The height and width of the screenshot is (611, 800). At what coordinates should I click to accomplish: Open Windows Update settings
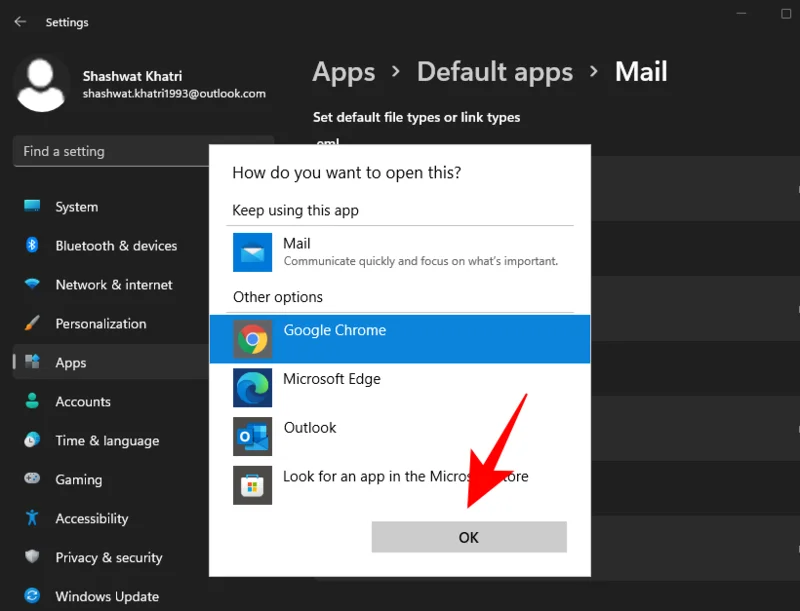[104, 596]
